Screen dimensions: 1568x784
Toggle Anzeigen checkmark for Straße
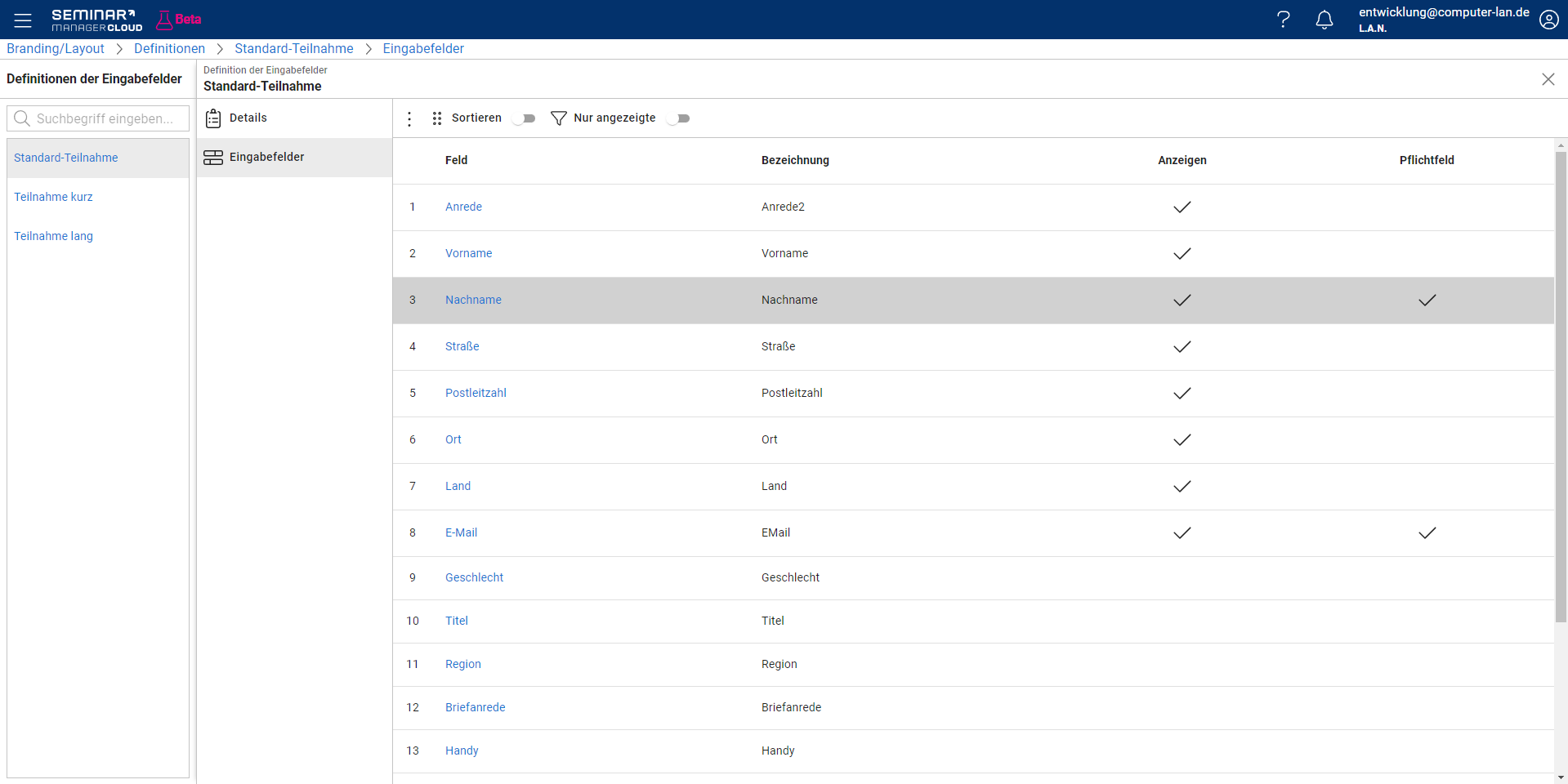click(x=1182, y=347)
